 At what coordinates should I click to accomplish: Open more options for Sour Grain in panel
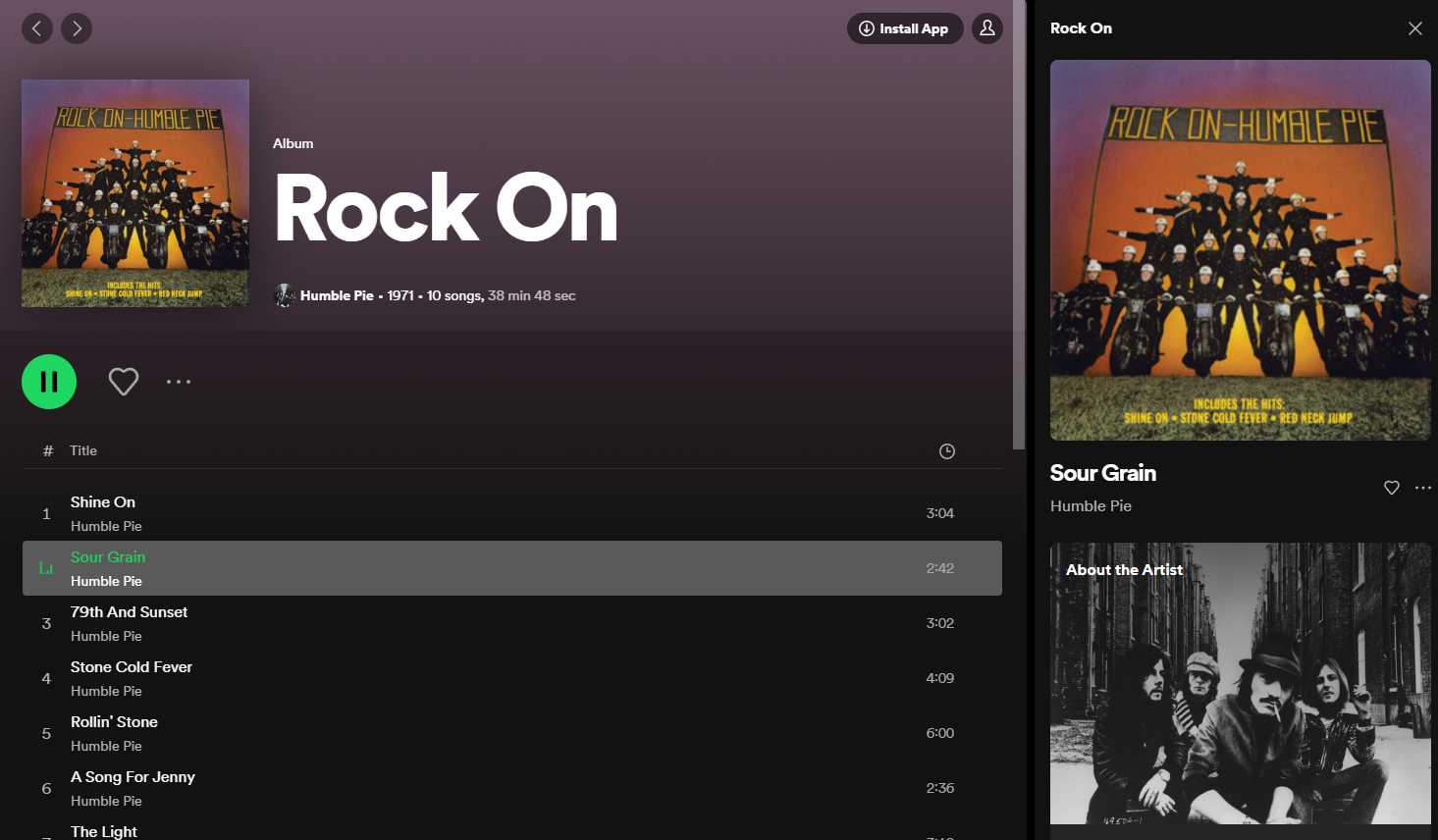(1422, 488)
